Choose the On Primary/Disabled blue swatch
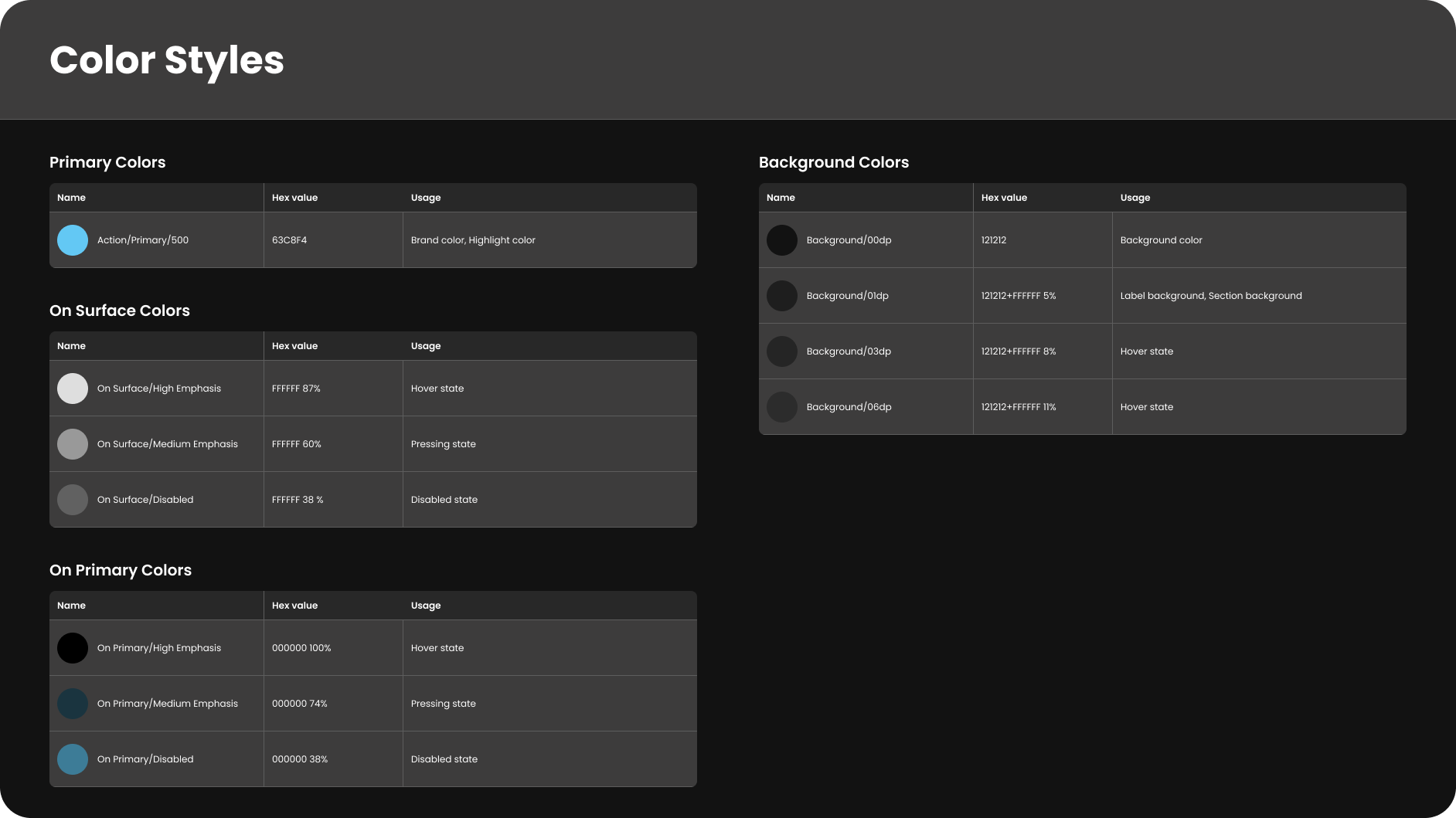1456x818 pixels. pos(73,759)
